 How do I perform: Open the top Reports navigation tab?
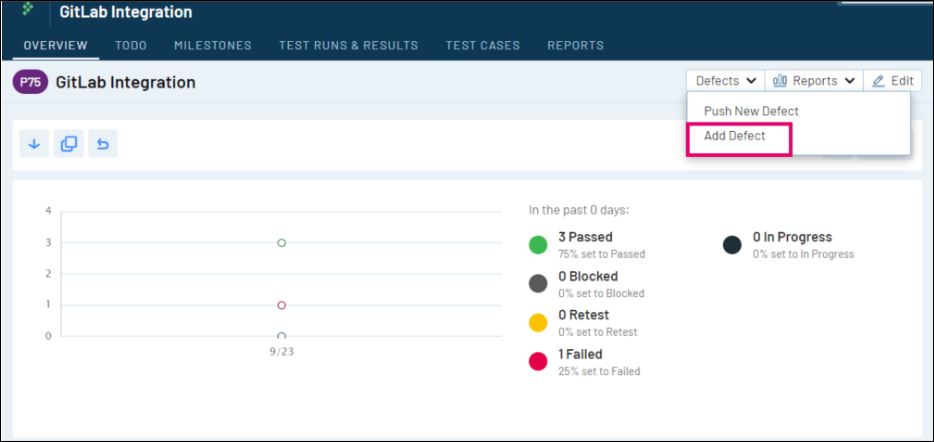pyautogui.click(x=575, y=45)
